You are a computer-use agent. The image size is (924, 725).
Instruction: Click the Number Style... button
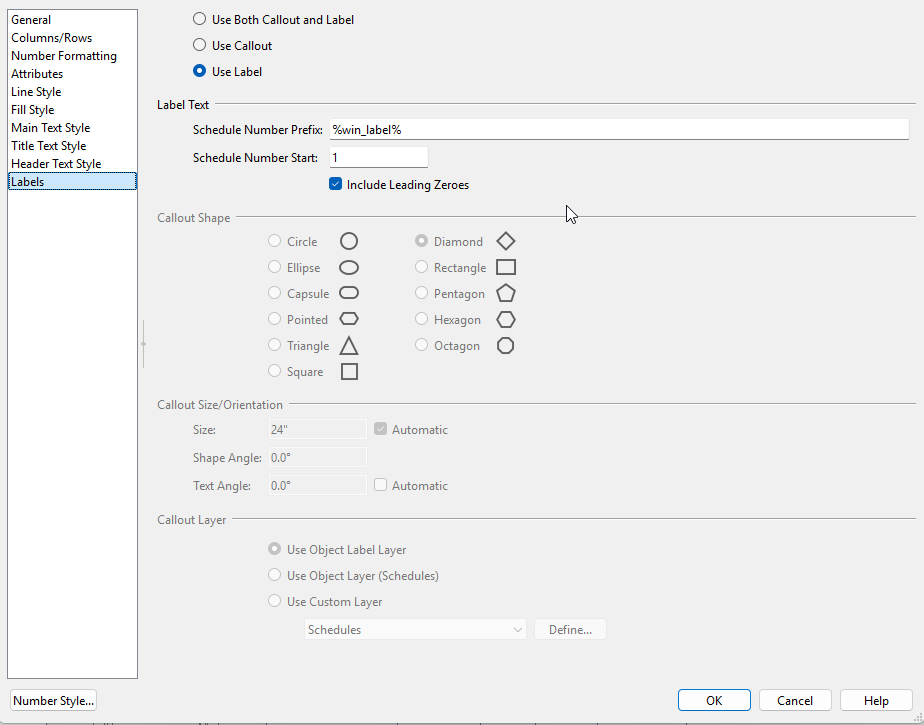click(x=54, y=701)
